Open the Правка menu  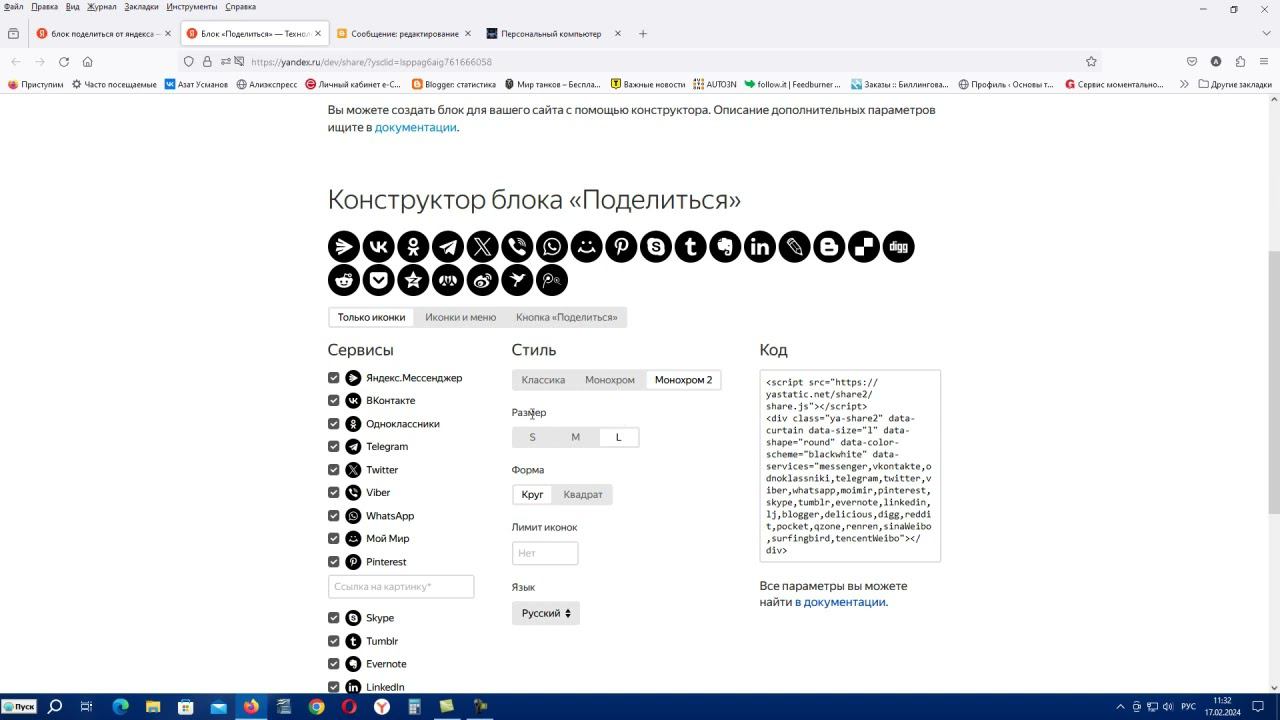coord(44,6)
